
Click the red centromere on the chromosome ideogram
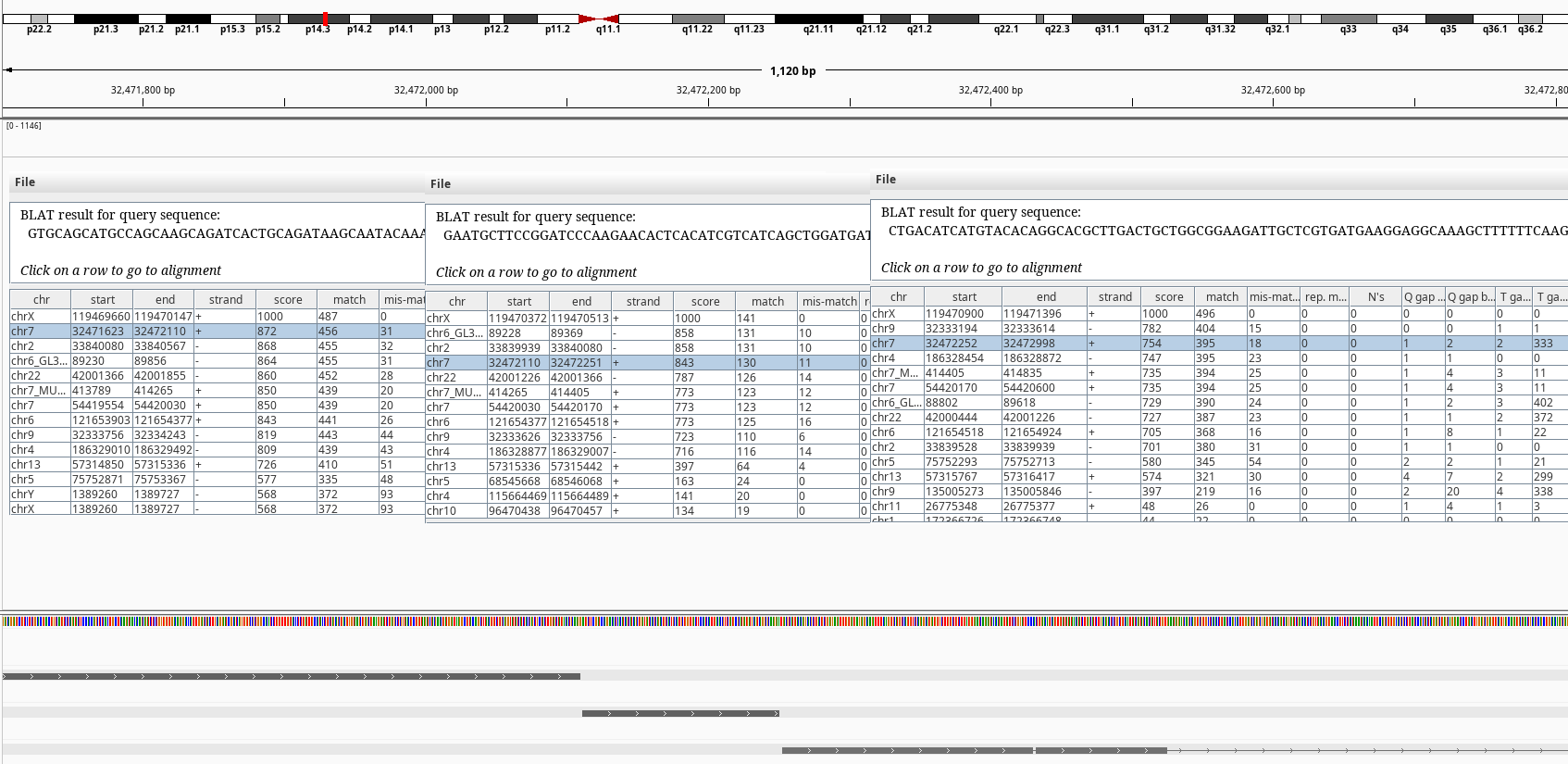(x=599, y=19)
